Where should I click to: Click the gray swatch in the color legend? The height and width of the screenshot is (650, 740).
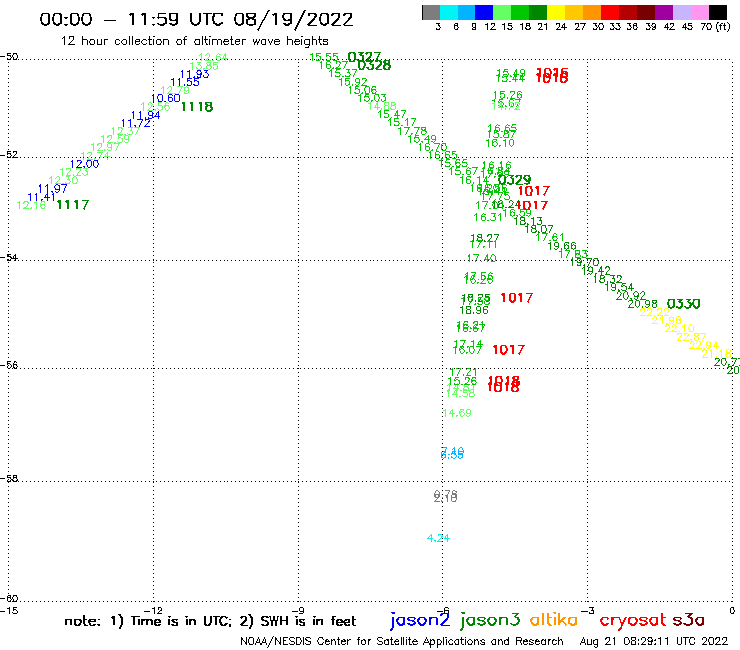(x=431, y=12)
